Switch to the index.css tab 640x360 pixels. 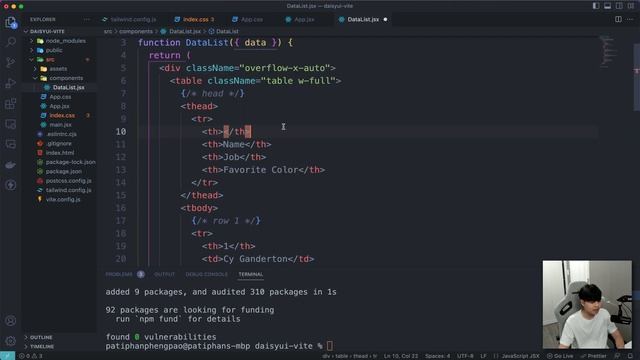tap(195, 19)
